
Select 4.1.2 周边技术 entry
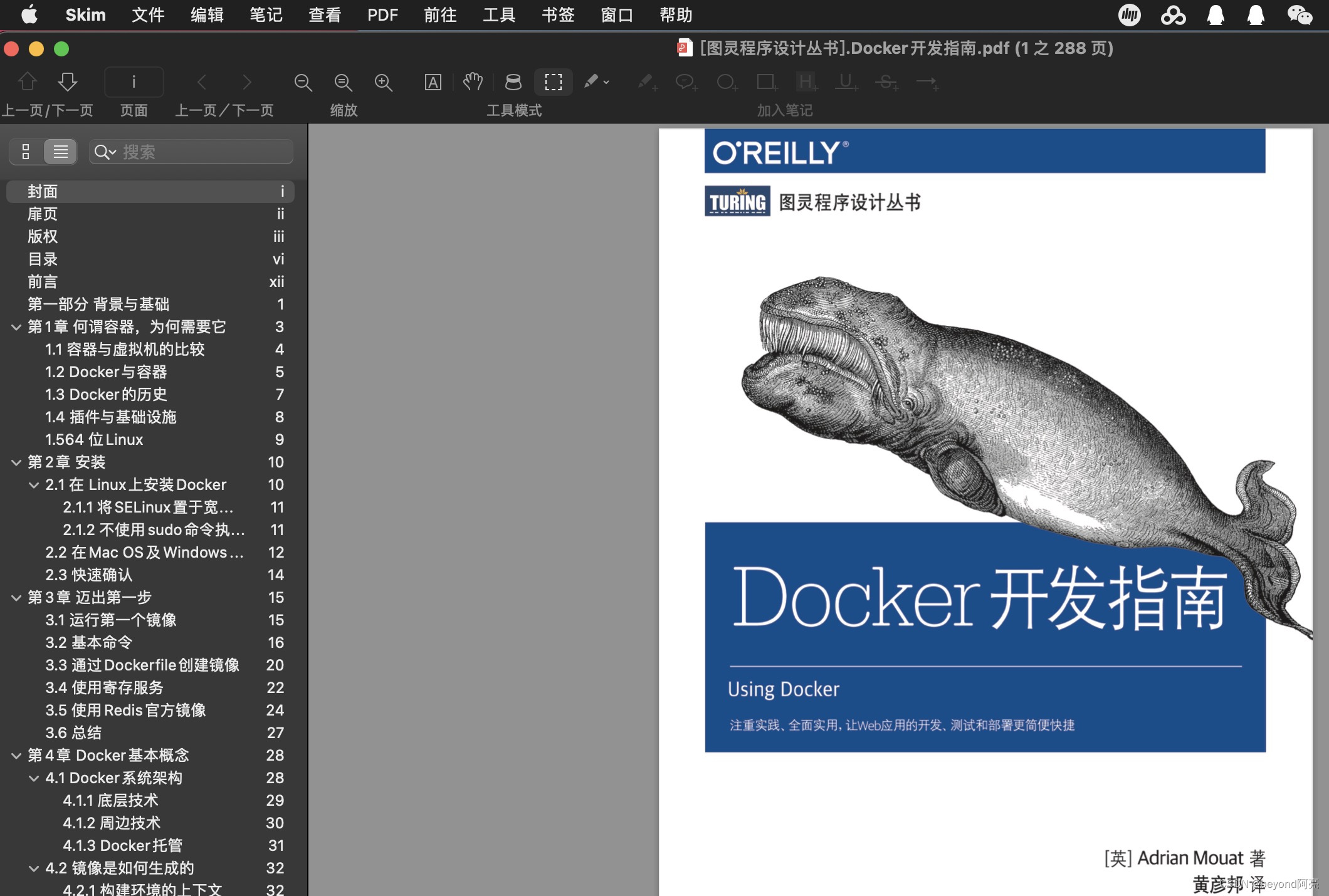150,823
